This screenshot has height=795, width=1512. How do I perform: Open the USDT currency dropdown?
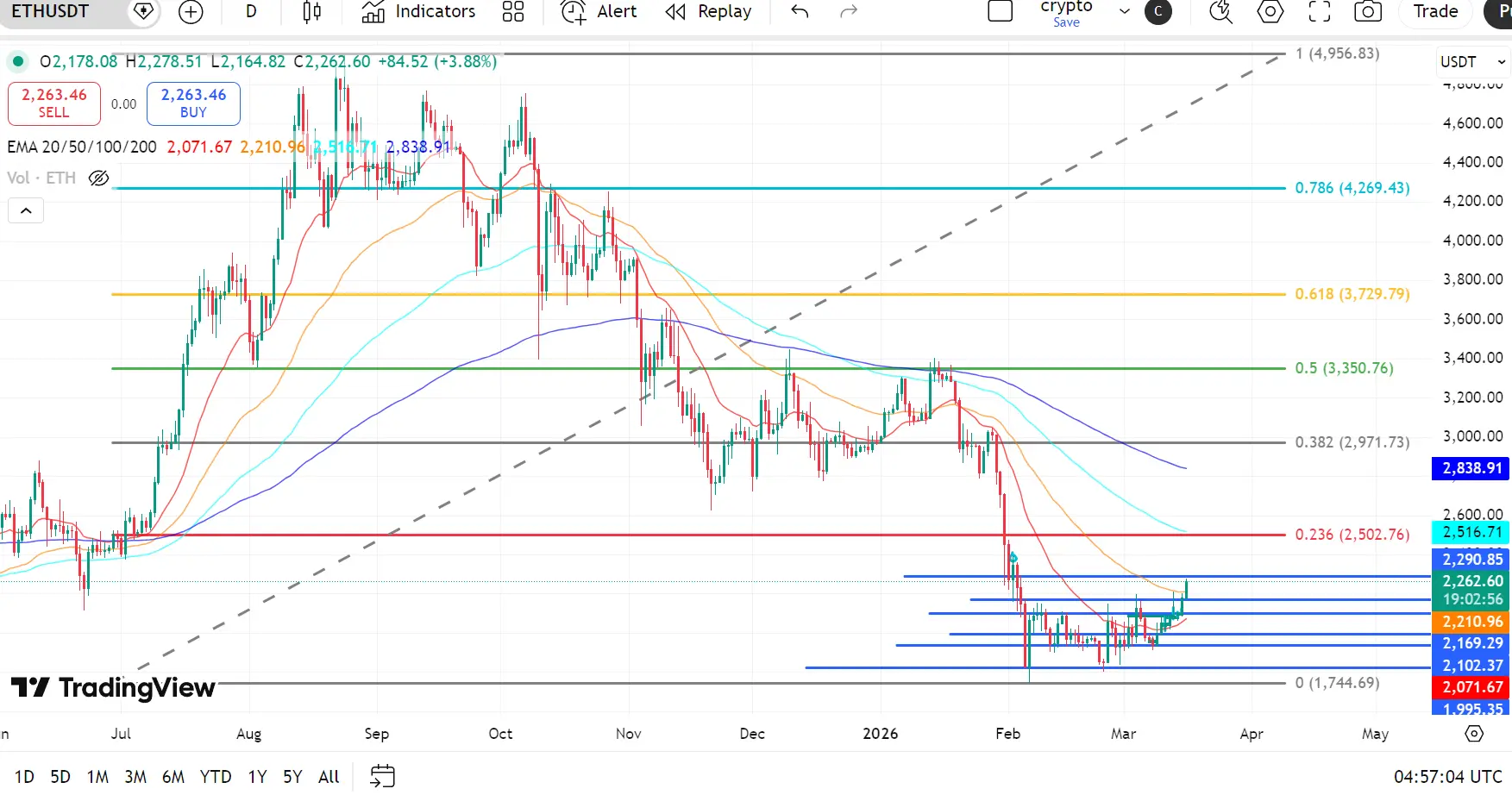click(1472, 62)
